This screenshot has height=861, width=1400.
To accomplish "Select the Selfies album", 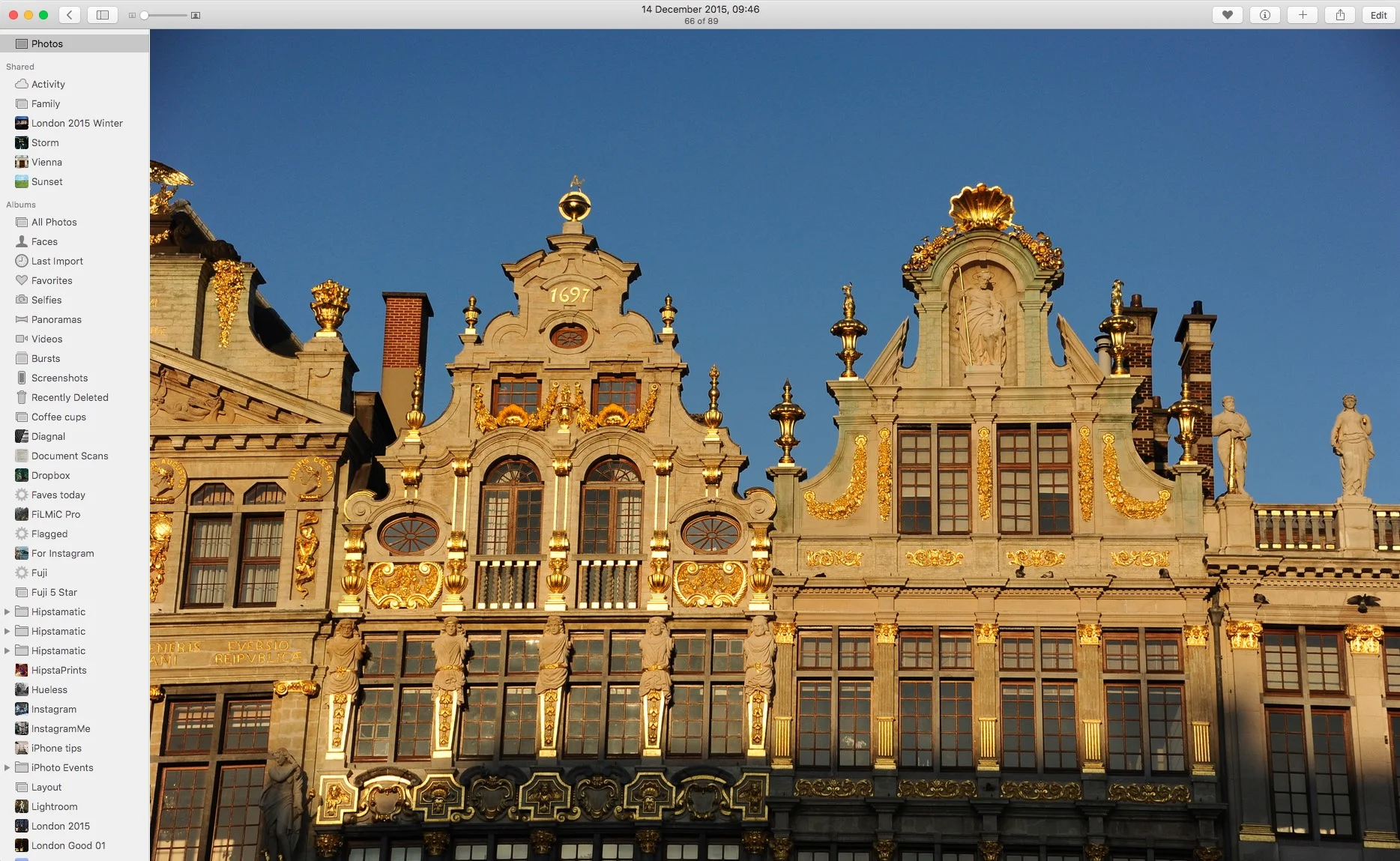I will pos(47,300).
